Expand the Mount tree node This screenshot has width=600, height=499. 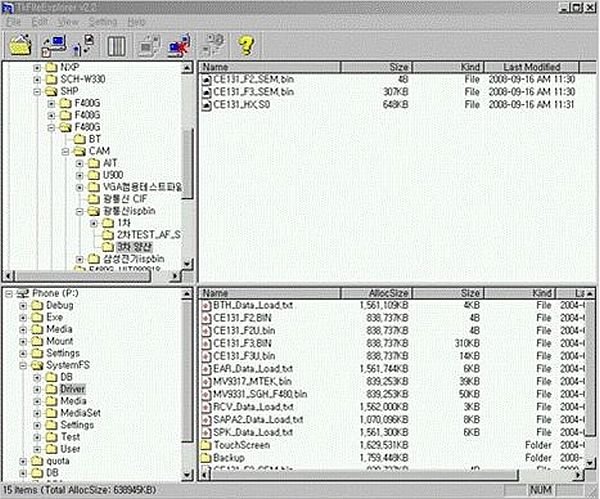[x=23, y=341]
